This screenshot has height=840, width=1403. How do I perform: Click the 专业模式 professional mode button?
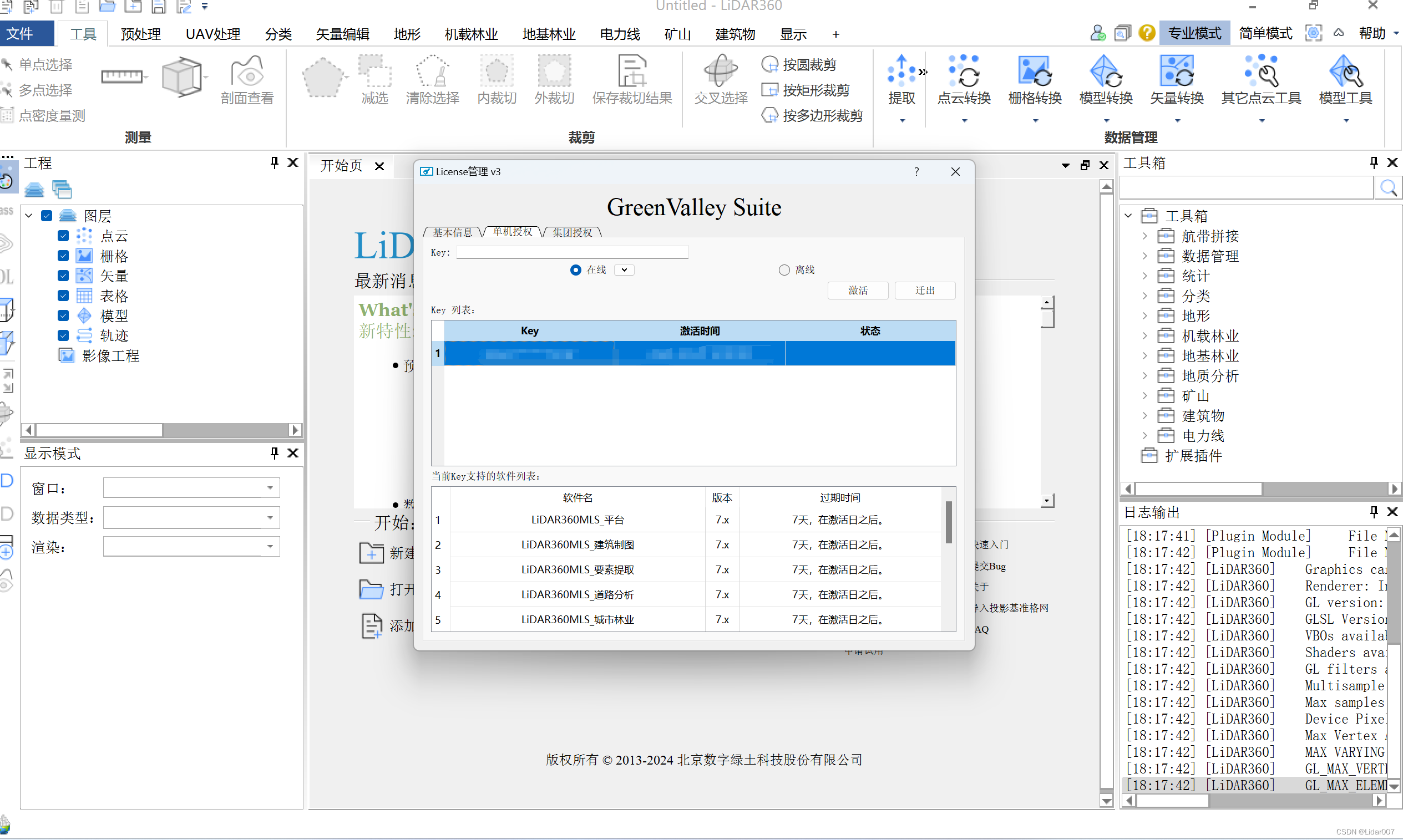(x=1194, y=33)
